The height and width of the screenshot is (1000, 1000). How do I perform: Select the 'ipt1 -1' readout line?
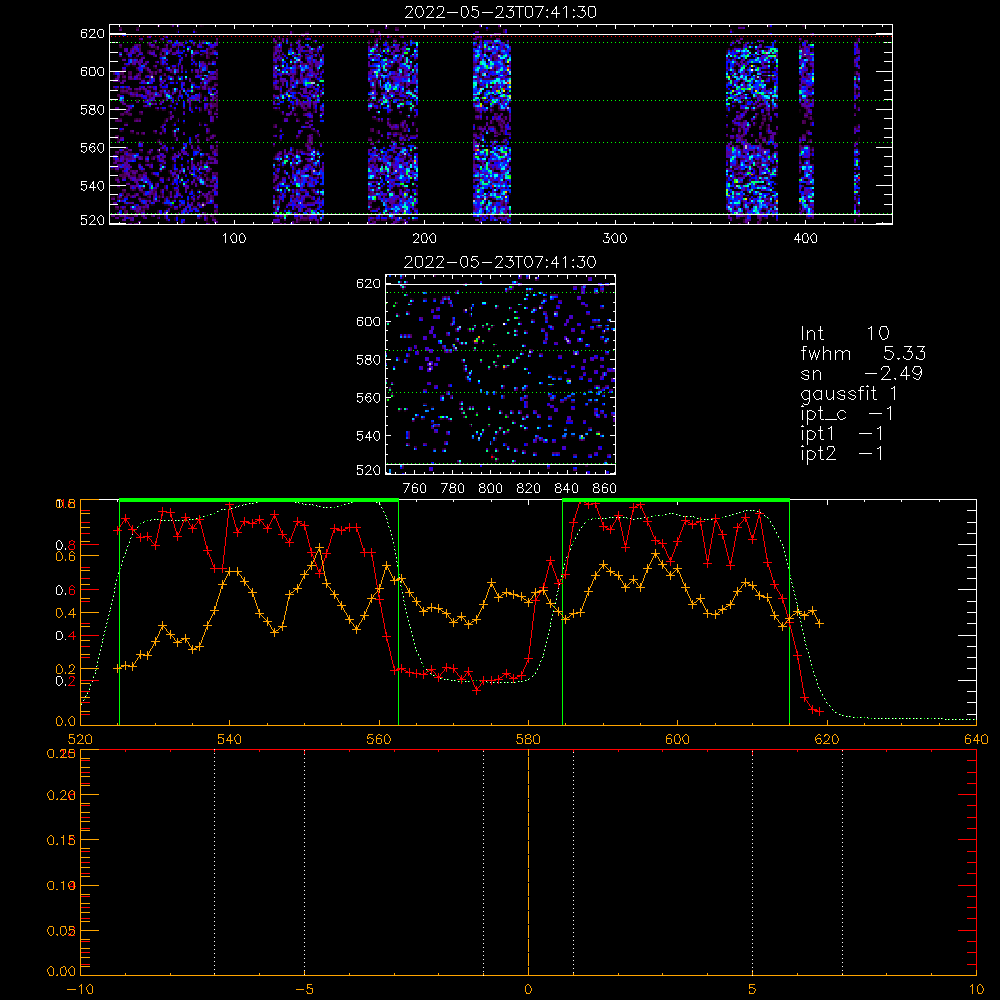(x=842, y=434)
